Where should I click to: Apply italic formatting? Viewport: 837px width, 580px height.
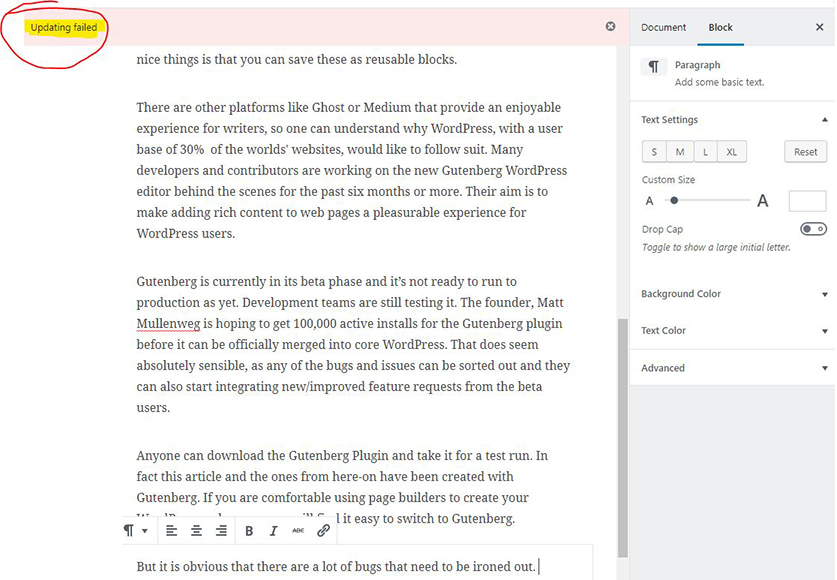273,531
